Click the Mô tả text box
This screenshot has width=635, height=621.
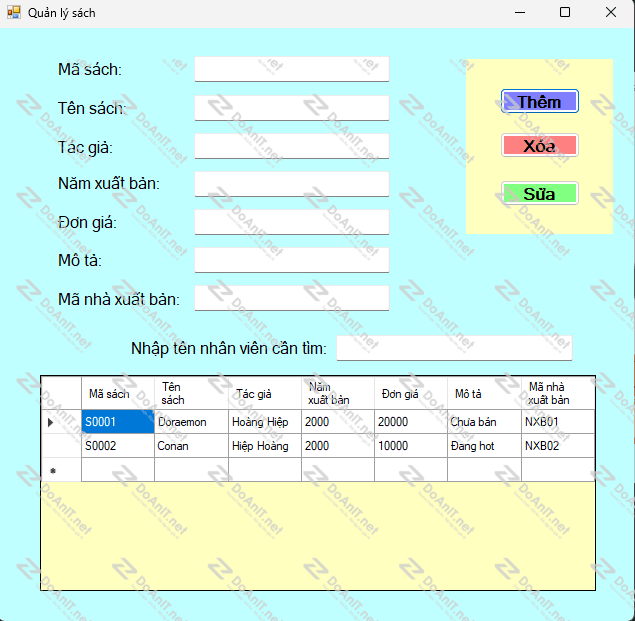[291, 260]
